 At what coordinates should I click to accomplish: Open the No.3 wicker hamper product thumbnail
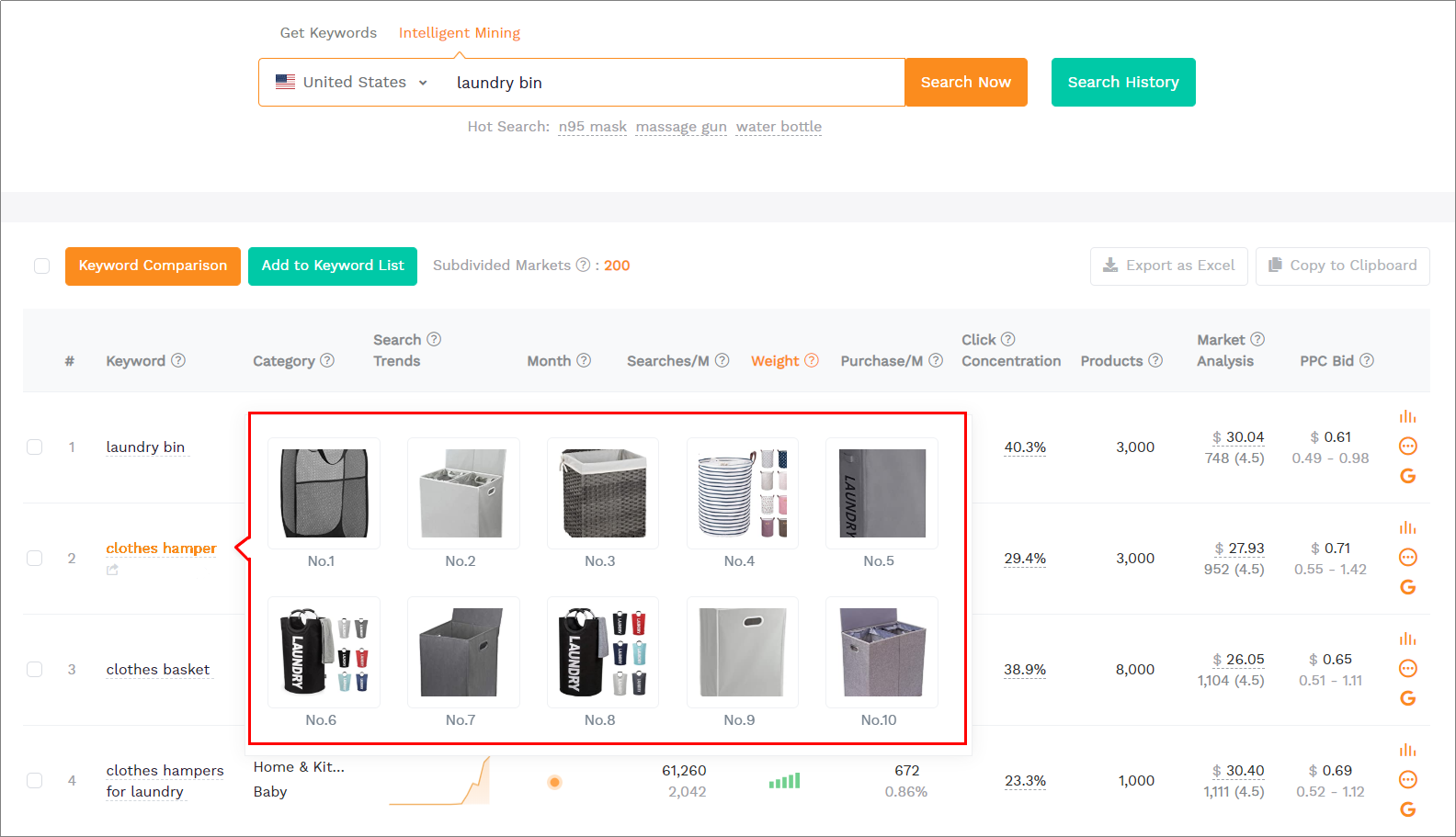(603, 493)
